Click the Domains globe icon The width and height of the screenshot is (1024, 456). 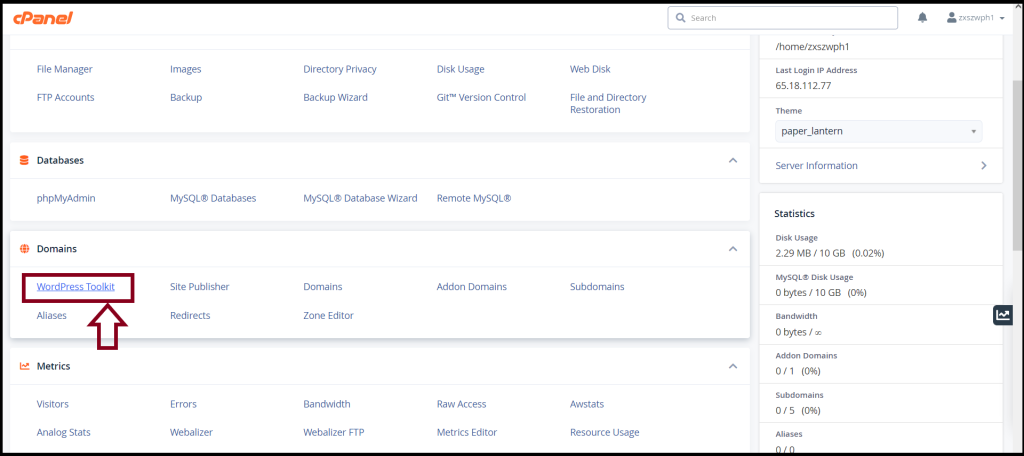click(x=24, y=249)
